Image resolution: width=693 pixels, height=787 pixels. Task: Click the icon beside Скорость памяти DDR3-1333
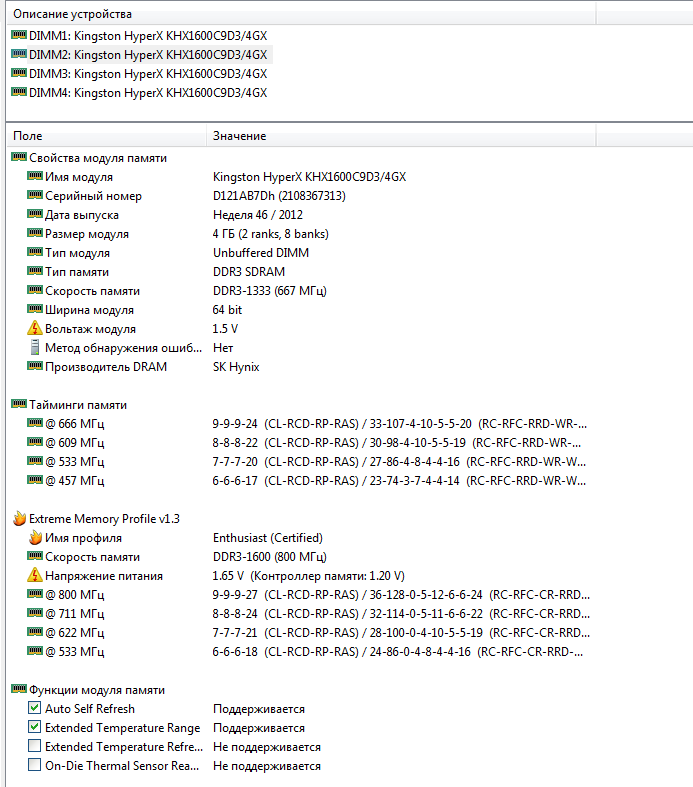point(35,291)
